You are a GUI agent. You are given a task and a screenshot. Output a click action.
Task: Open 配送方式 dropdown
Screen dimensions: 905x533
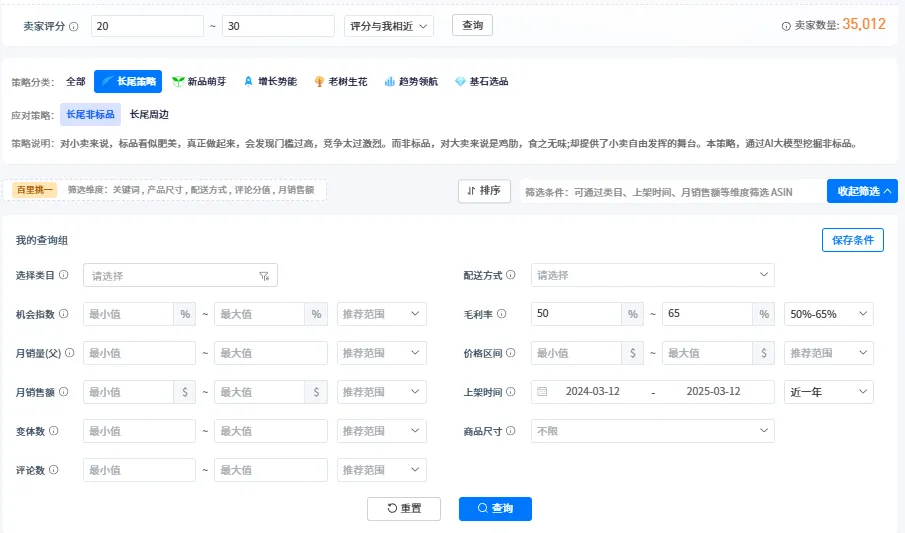coord(653,275)
